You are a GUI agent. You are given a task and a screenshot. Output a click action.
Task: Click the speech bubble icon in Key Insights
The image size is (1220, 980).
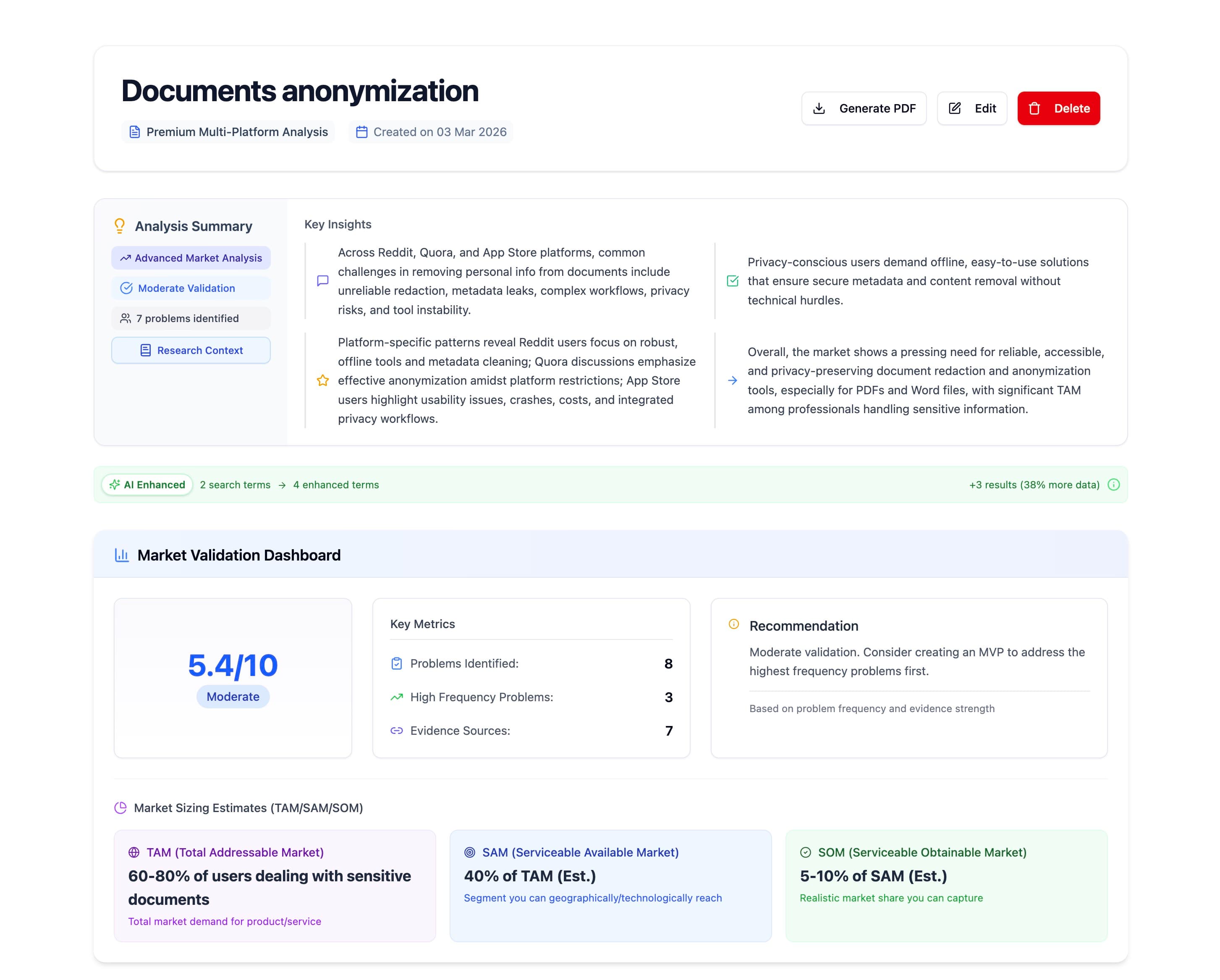[x=322, y=280]
